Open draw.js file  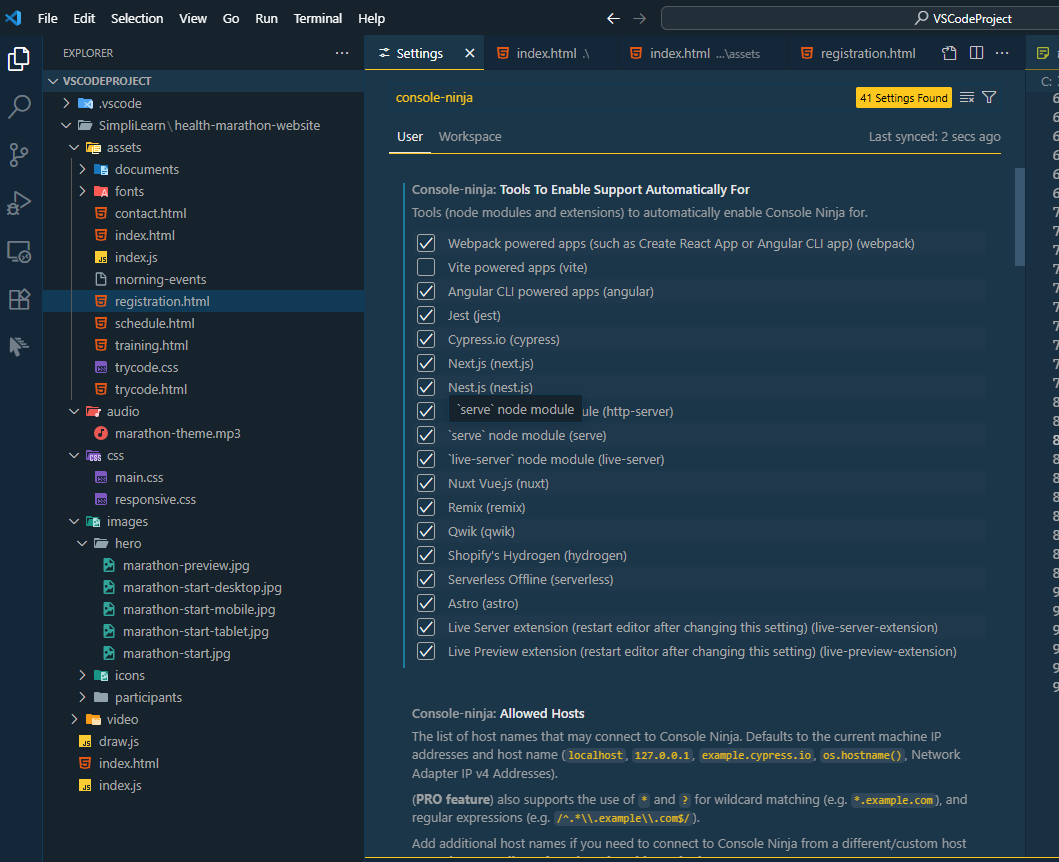(x=118, y=741)
